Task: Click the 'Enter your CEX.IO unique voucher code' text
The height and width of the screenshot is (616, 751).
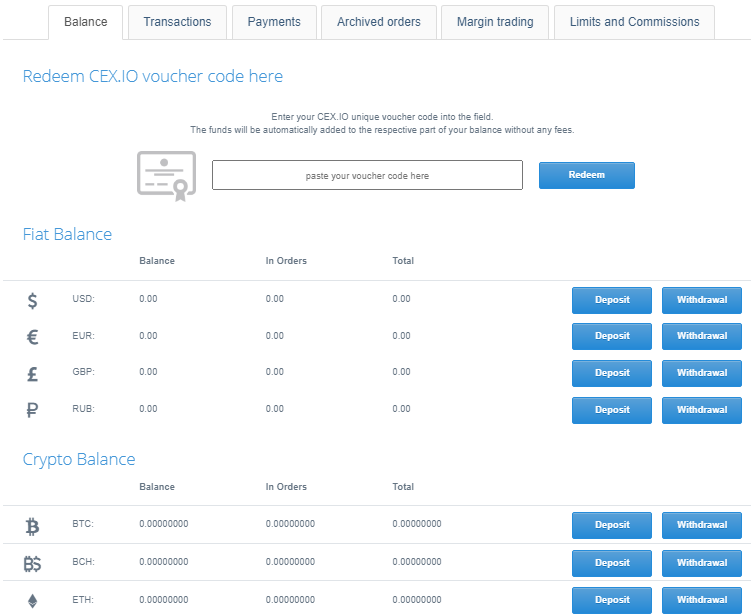Action: [x=382, y=117]
